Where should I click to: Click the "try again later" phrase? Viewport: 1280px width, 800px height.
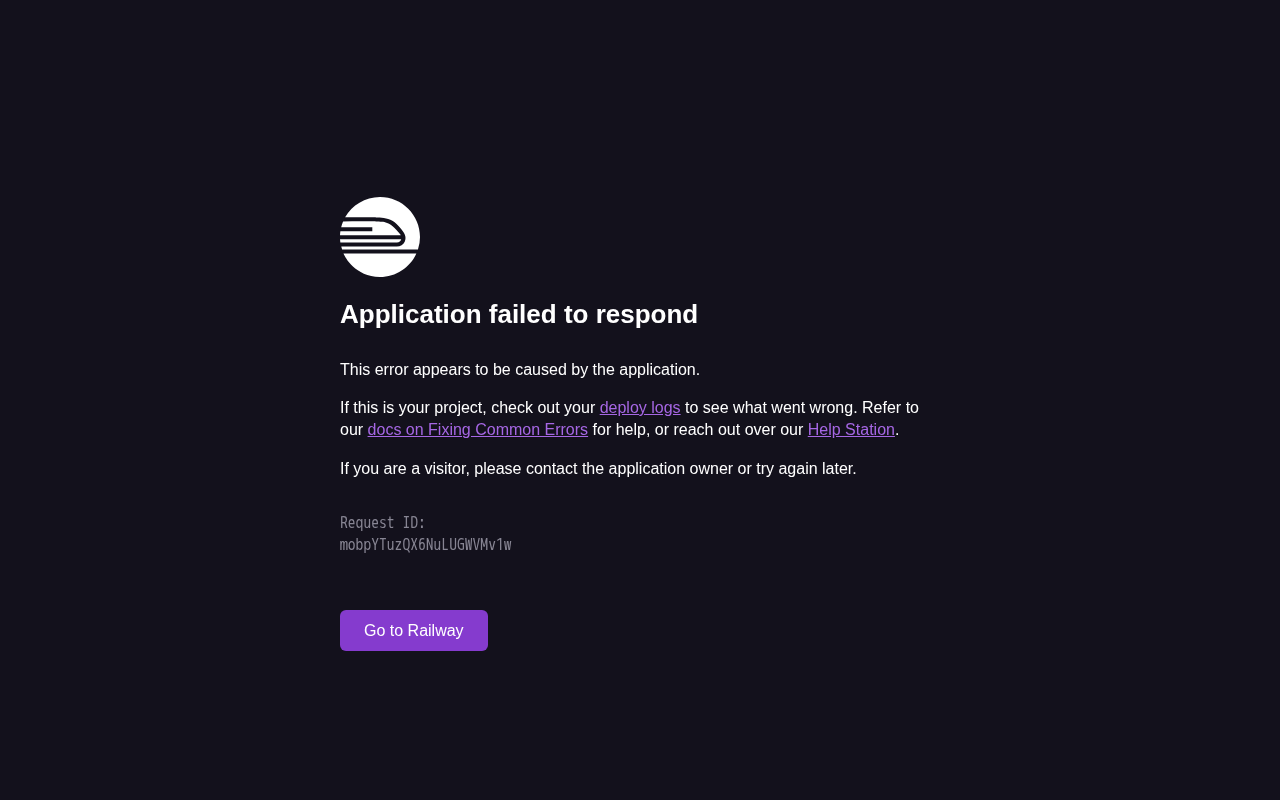804,469
